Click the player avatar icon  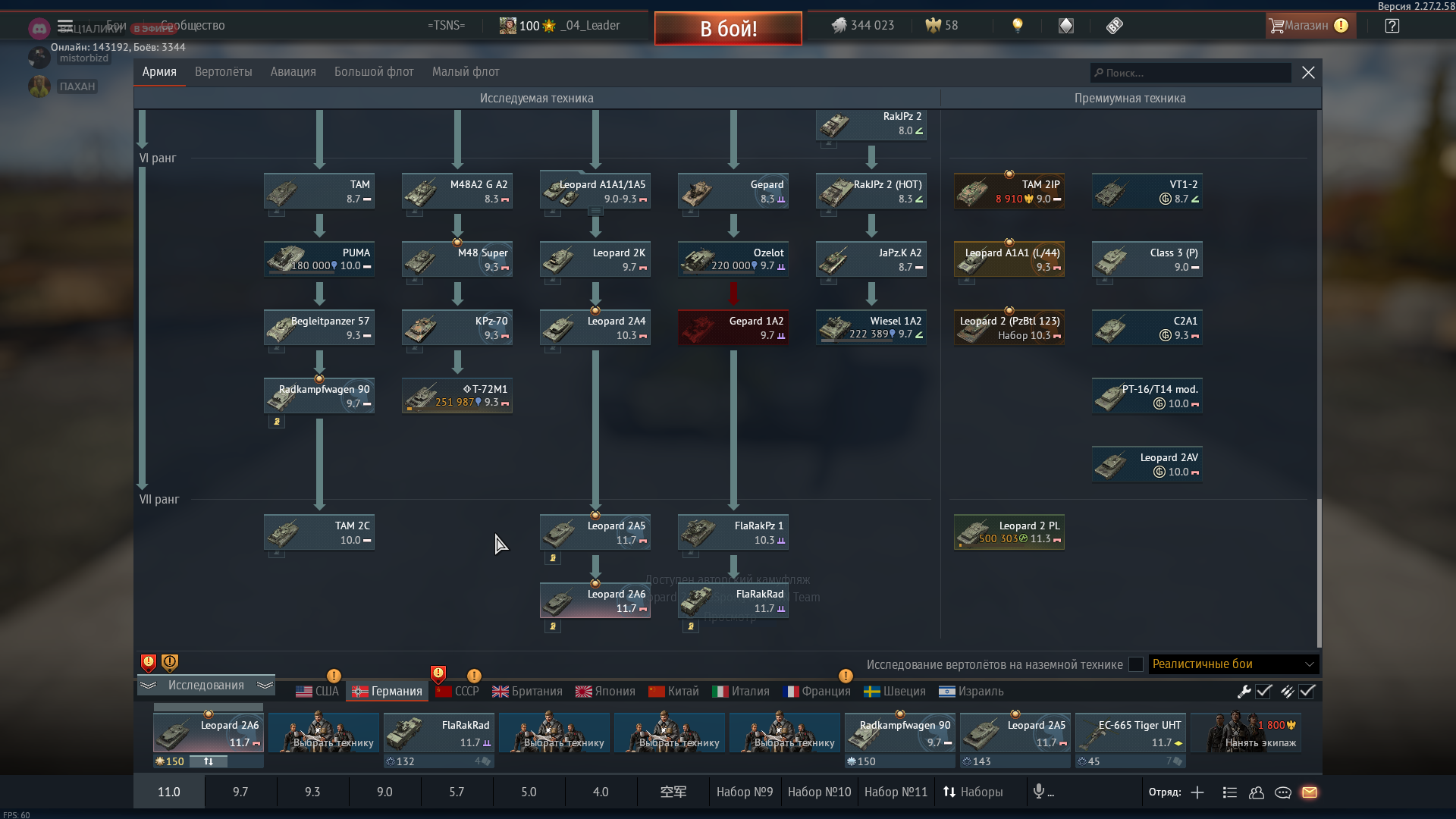(x=507, y=26)
